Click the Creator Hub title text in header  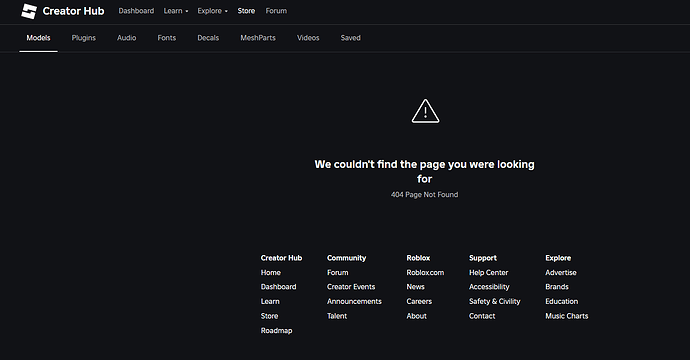tap(73, 11)
